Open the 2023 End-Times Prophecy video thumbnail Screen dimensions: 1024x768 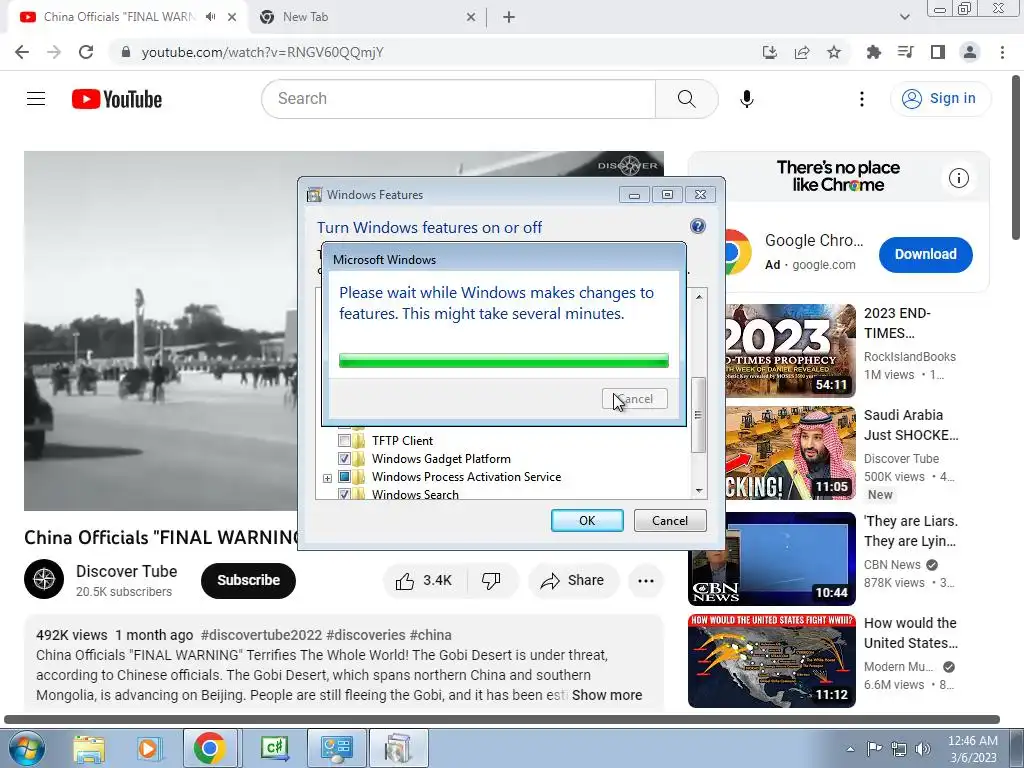(x=789, y=350)
